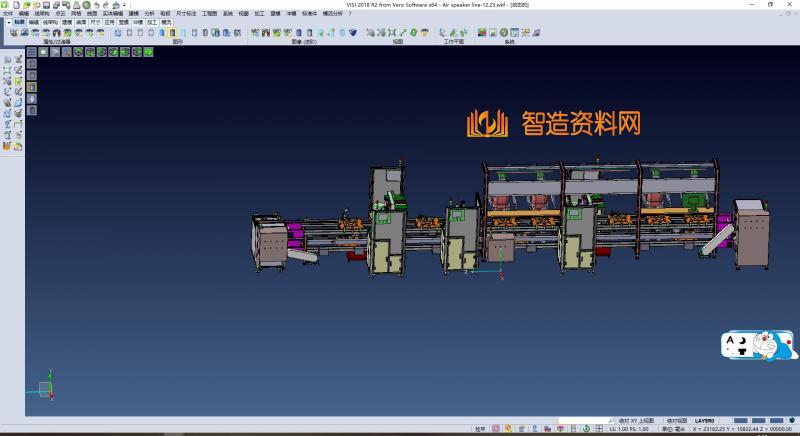Screen dimensions: 800x436
Task: Click the first icon in the 属性/过滤器 group
Action: [x=13, y=33]
